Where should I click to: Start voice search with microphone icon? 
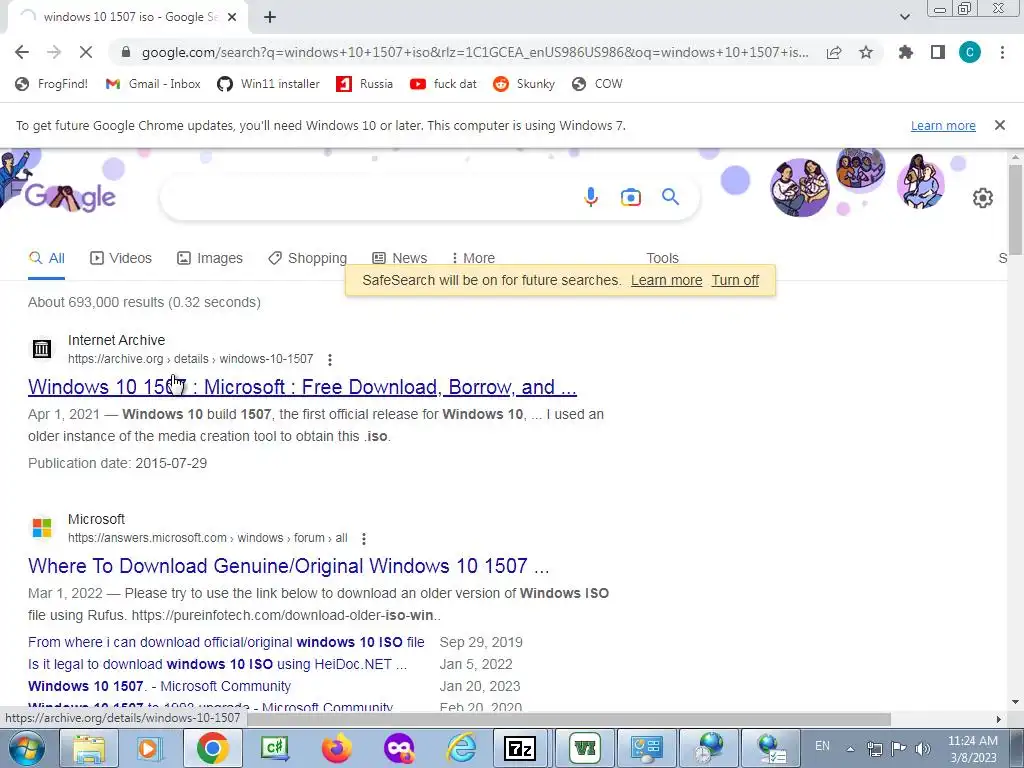590,197
